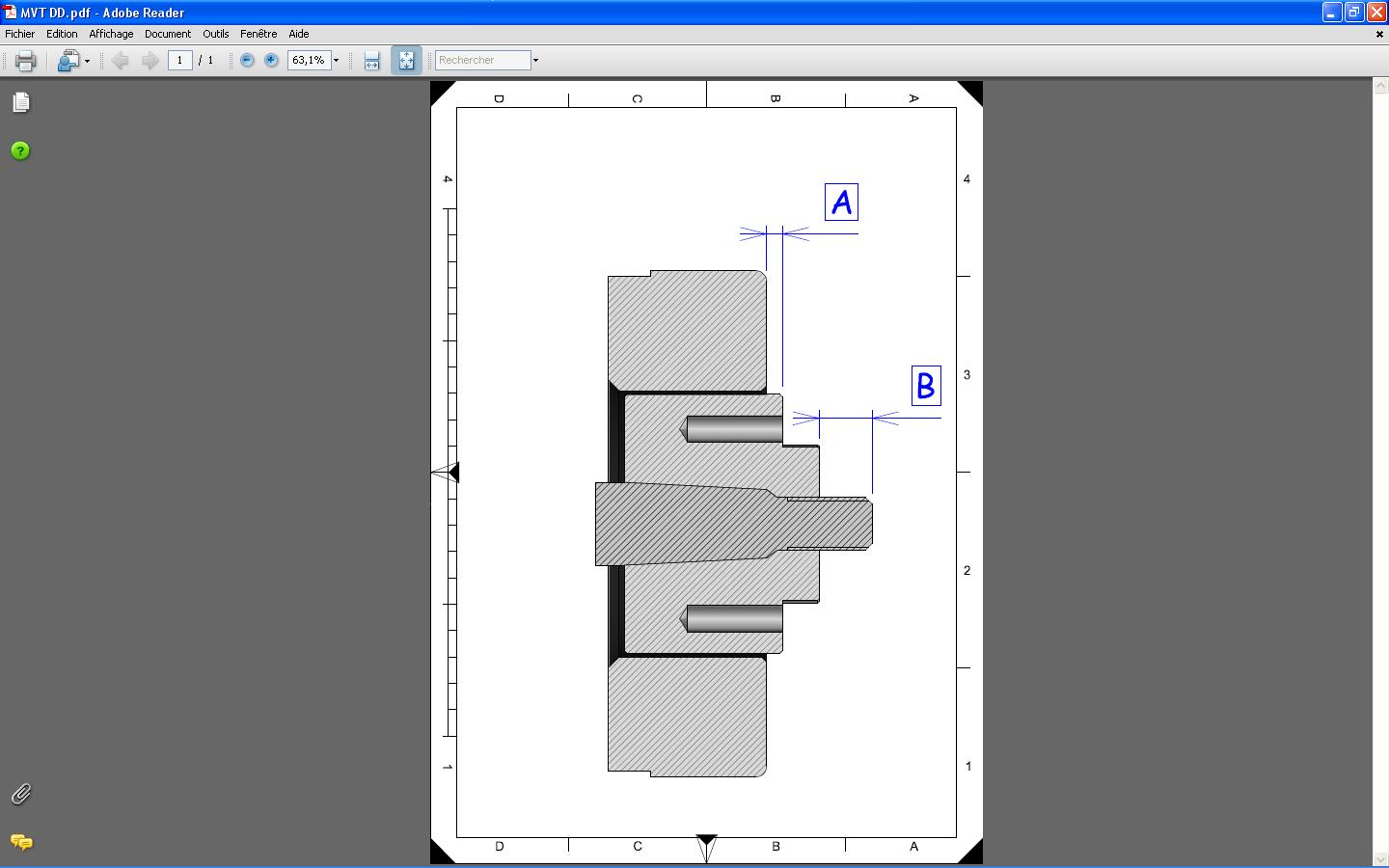Open the Attachments paperclip panel
This screenshot has height=868, width=1389.
click(x=20, y=794)
